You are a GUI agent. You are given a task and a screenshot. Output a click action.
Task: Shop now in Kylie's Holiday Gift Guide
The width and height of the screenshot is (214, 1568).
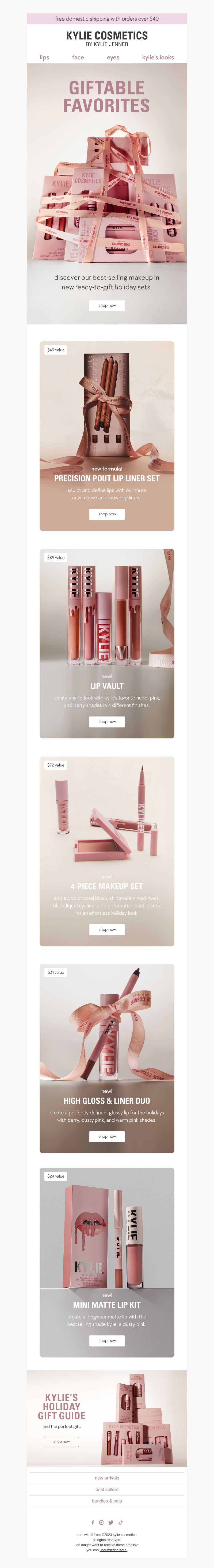(x=62, y=1442)
